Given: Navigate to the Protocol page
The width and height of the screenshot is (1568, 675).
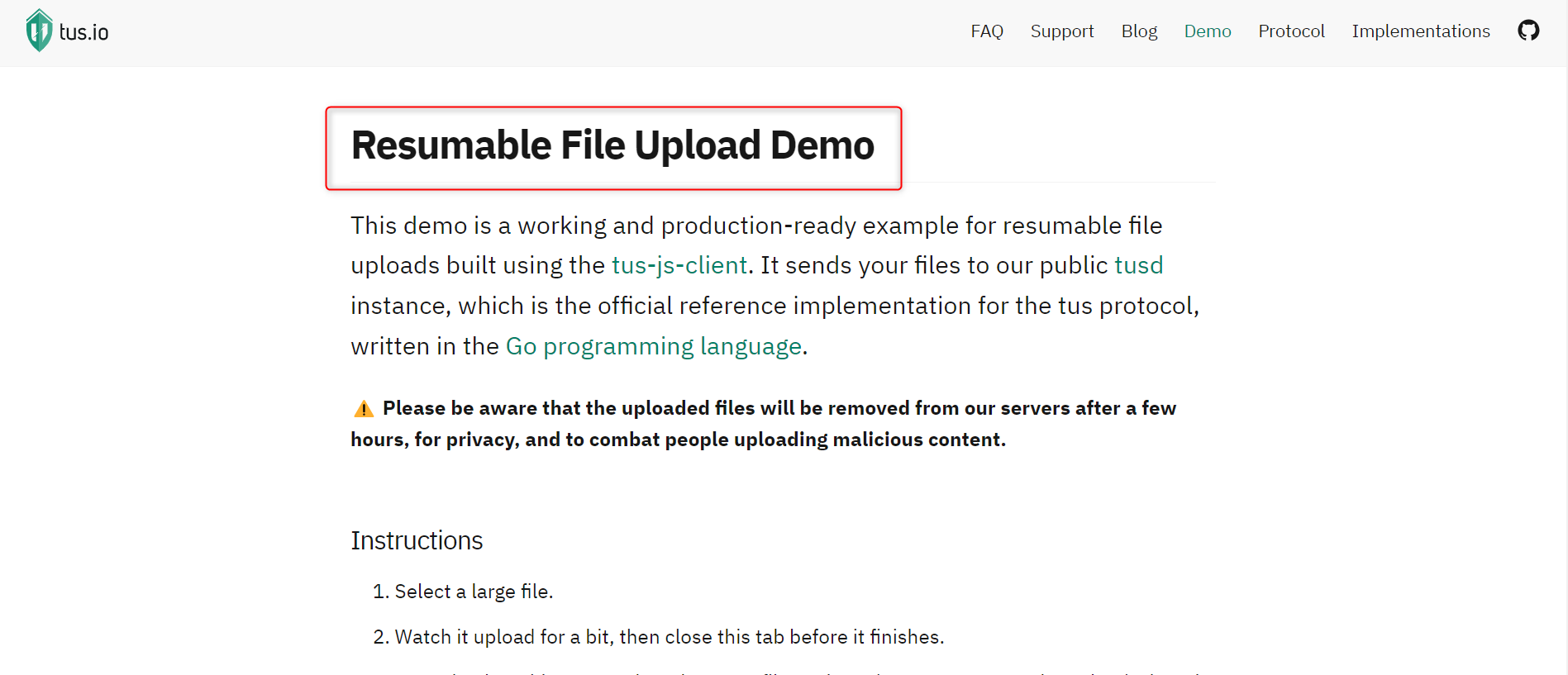Looking at the screenshot, I should pos(1291,31).
